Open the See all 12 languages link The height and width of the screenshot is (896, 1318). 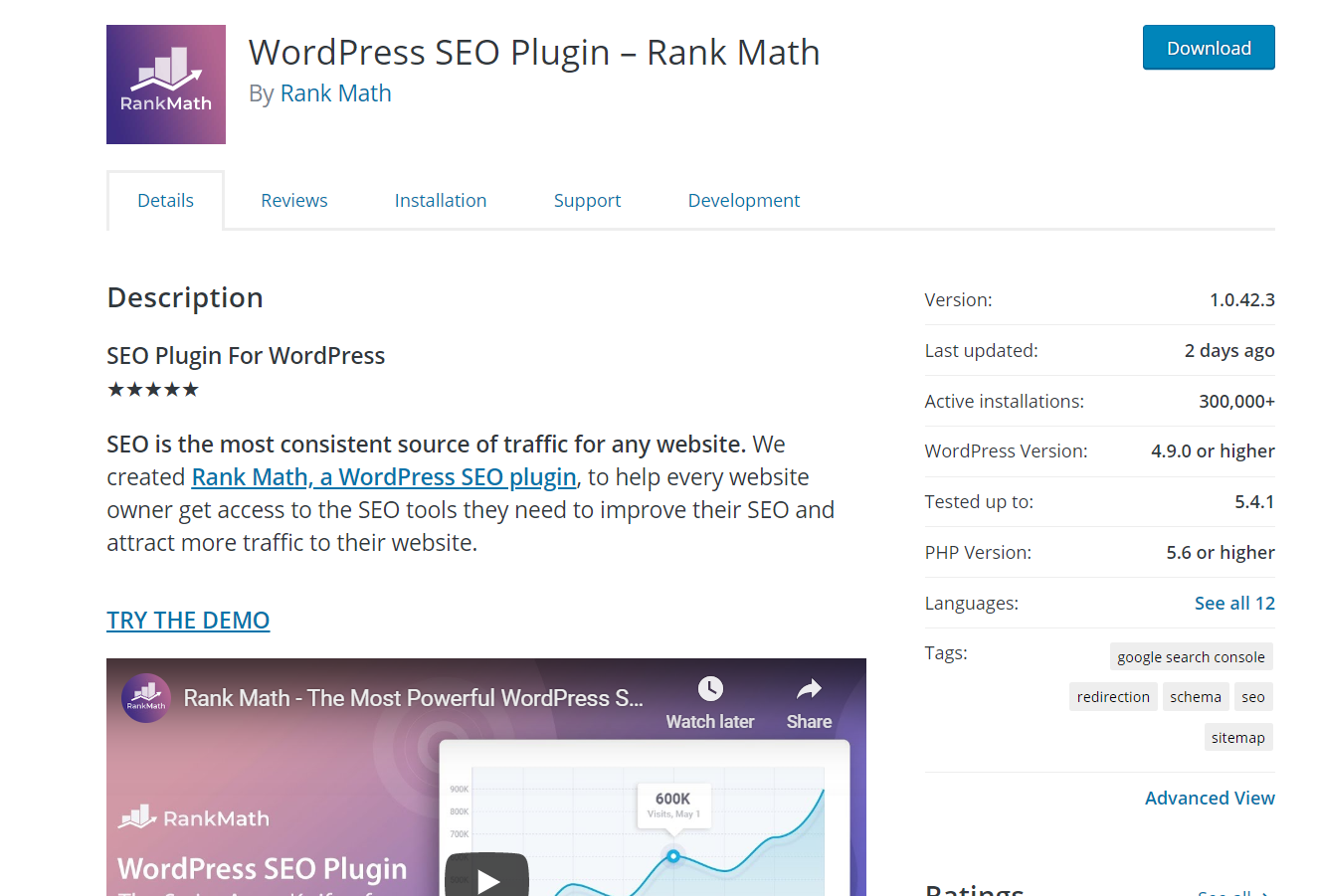tap(1234, 603)
